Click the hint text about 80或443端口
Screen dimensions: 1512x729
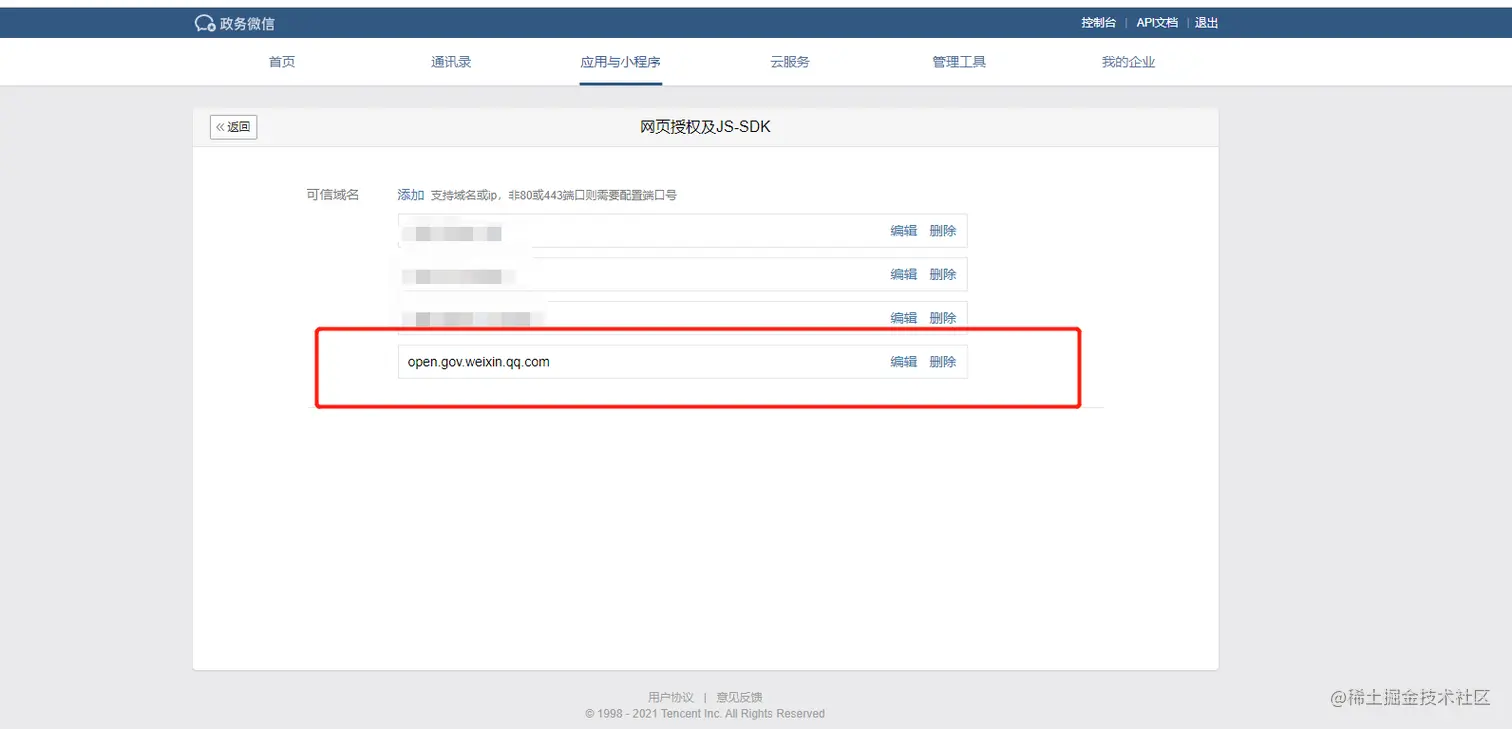(554, 195)
